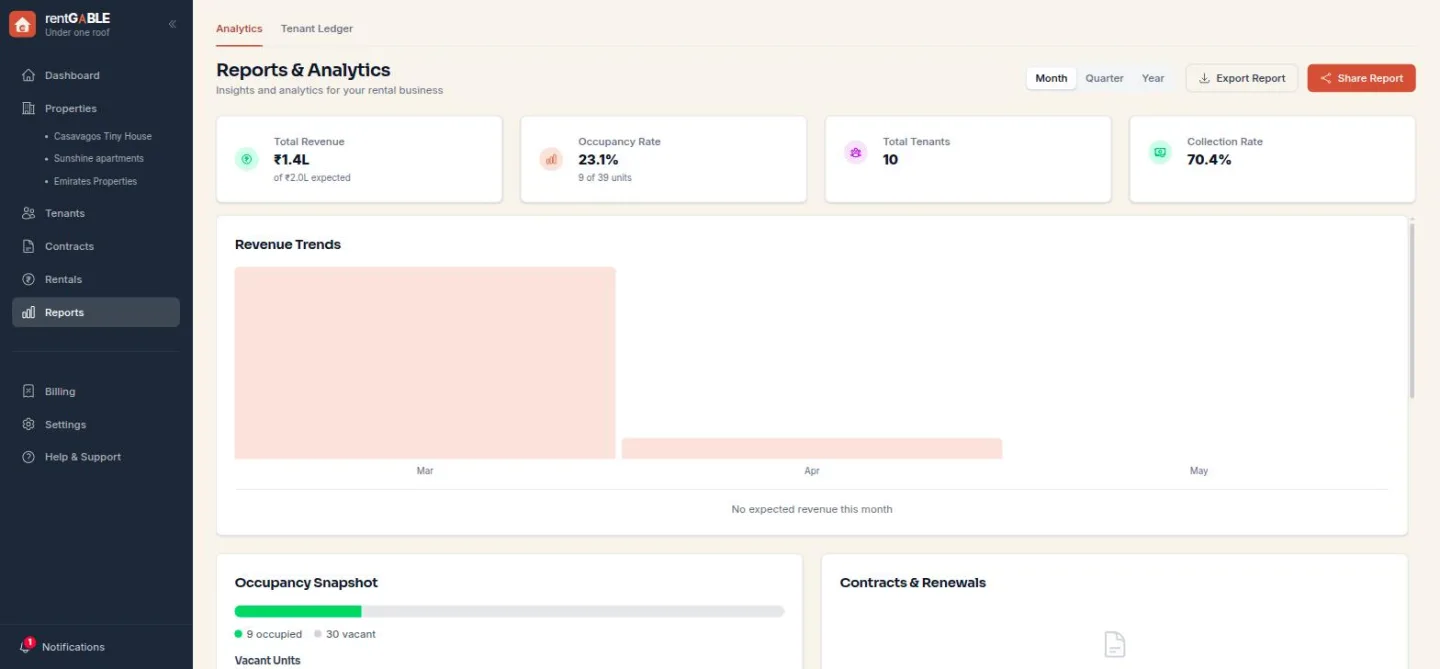Click 'No expected revenue this month' text

812,509
